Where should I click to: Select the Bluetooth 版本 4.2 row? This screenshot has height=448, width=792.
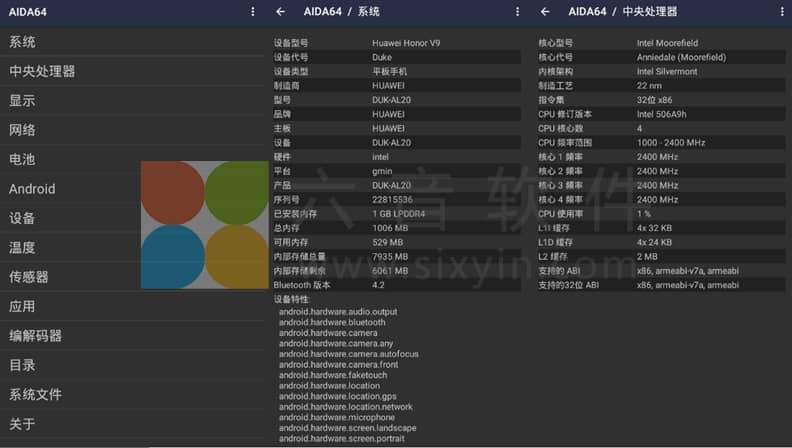tap(397, 285)
